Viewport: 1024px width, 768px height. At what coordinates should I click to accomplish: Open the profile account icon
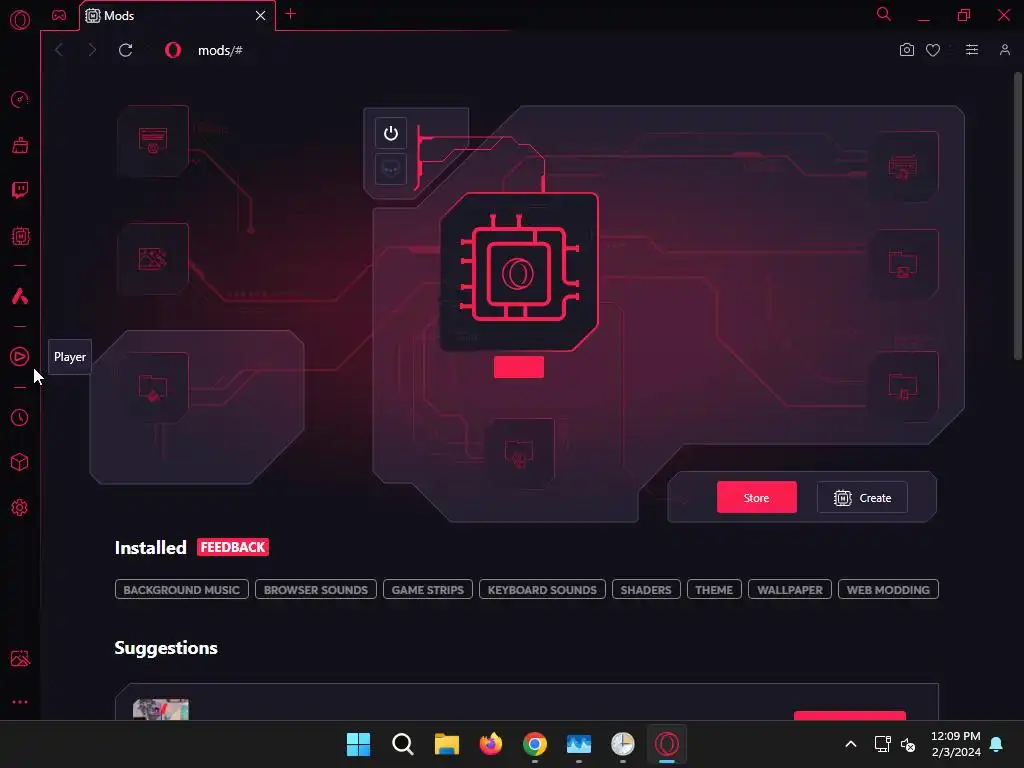pyautogui.click(x=1004, y=50)
